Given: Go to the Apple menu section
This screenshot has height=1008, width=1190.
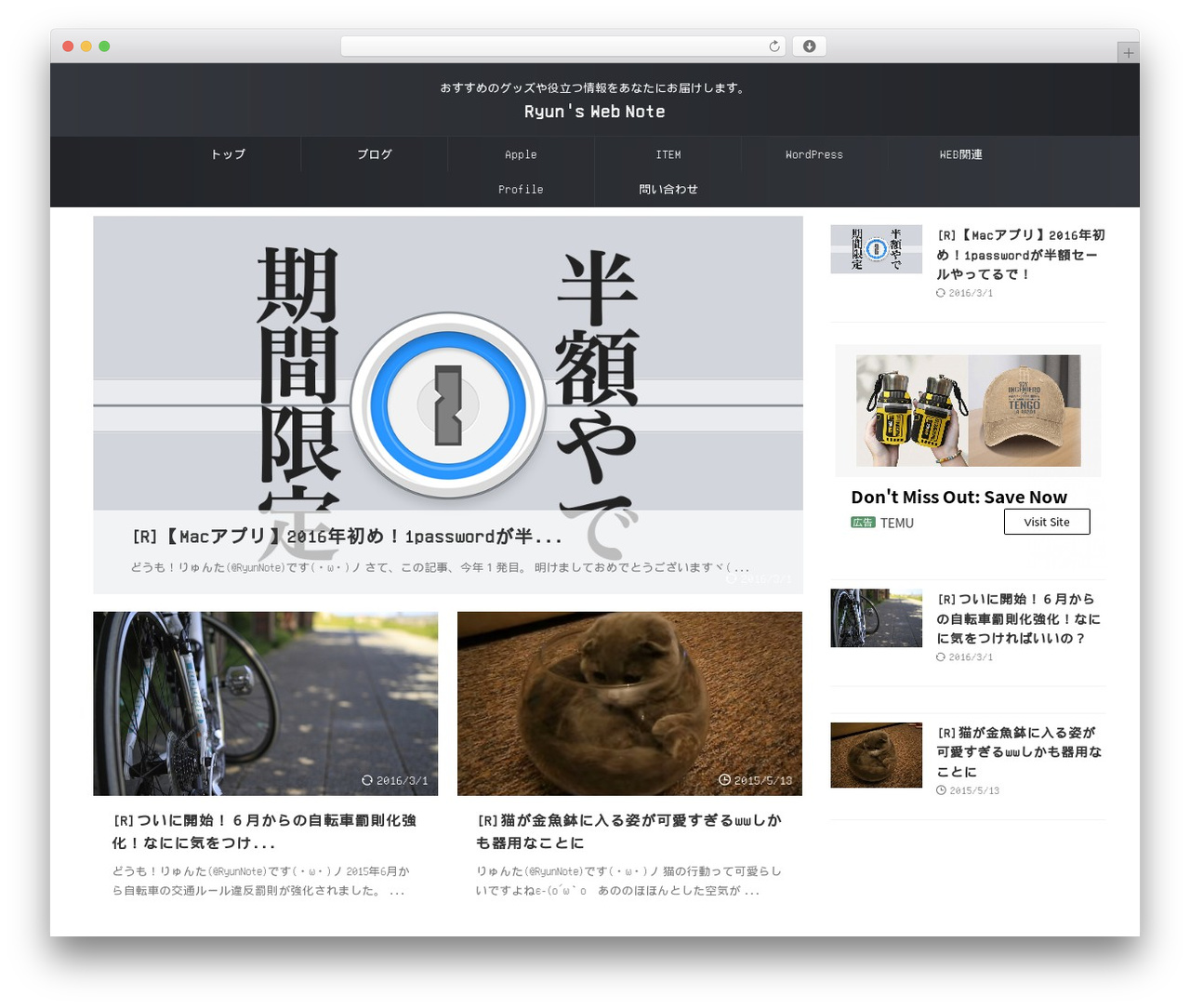Looking at the screenshot, I should click(x=521, y=154).
